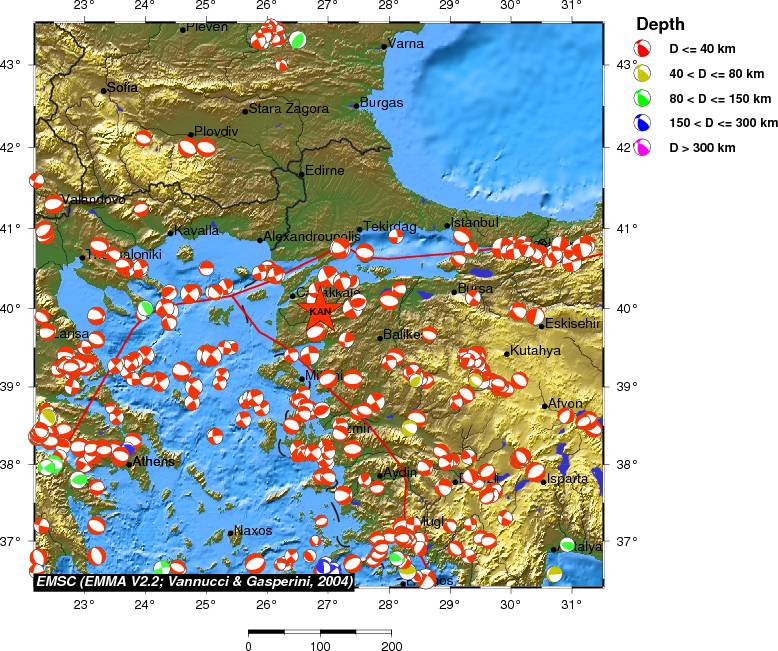This screenshot has width=778, height=651.
Task: Click the Athens city label
Action: click(154, 462)
